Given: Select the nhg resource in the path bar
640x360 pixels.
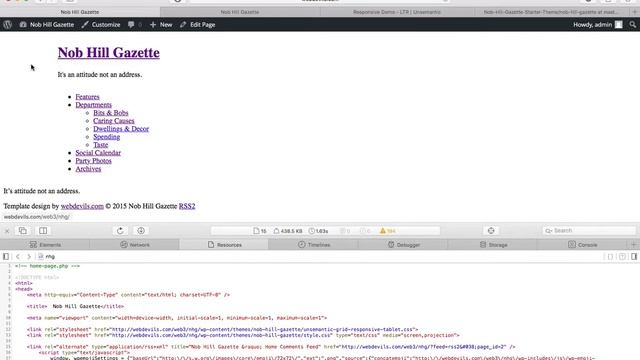Looking at the screenshot, I should coord(47,257).
